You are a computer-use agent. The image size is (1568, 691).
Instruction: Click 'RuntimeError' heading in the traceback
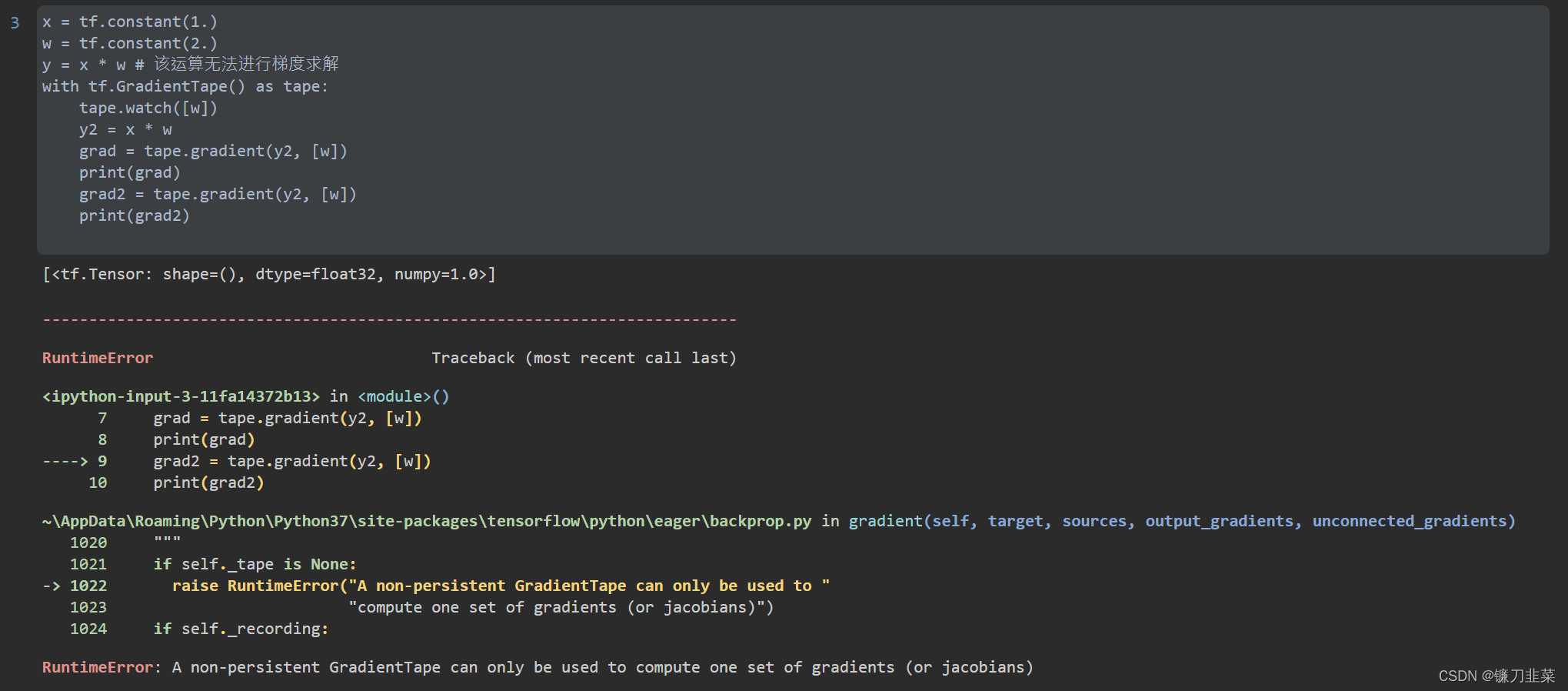click(98, 358)
